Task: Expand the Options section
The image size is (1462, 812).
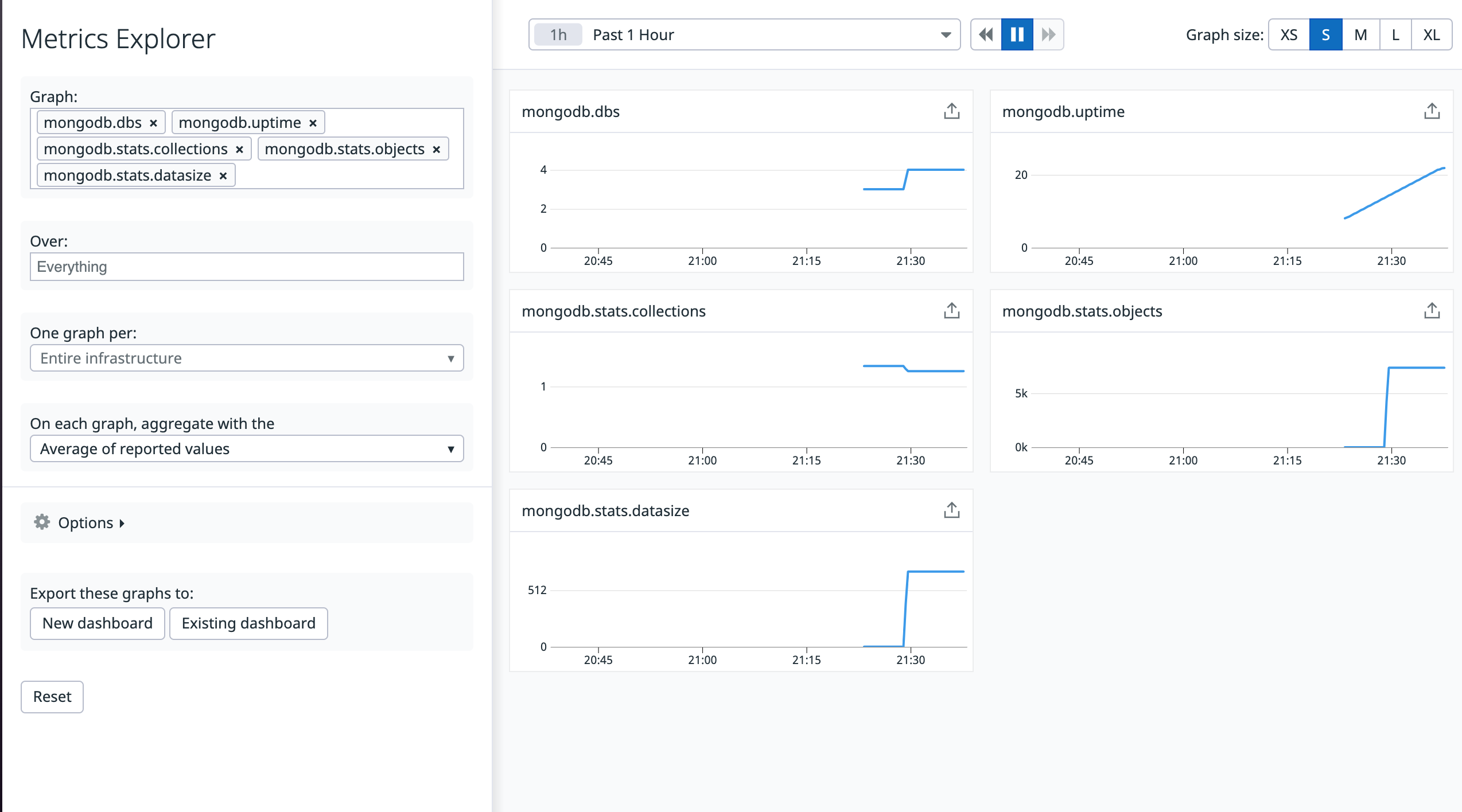Action: click(x=79, y=522)
